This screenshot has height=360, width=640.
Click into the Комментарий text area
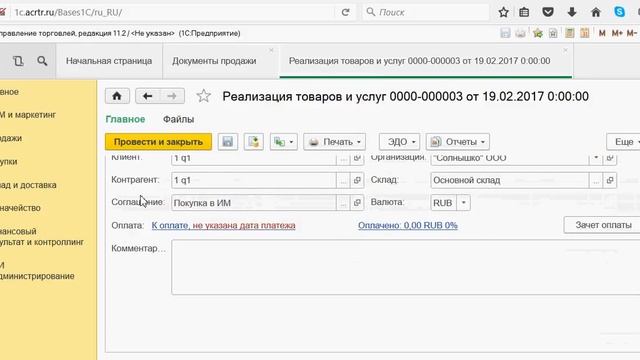(406, 267)
